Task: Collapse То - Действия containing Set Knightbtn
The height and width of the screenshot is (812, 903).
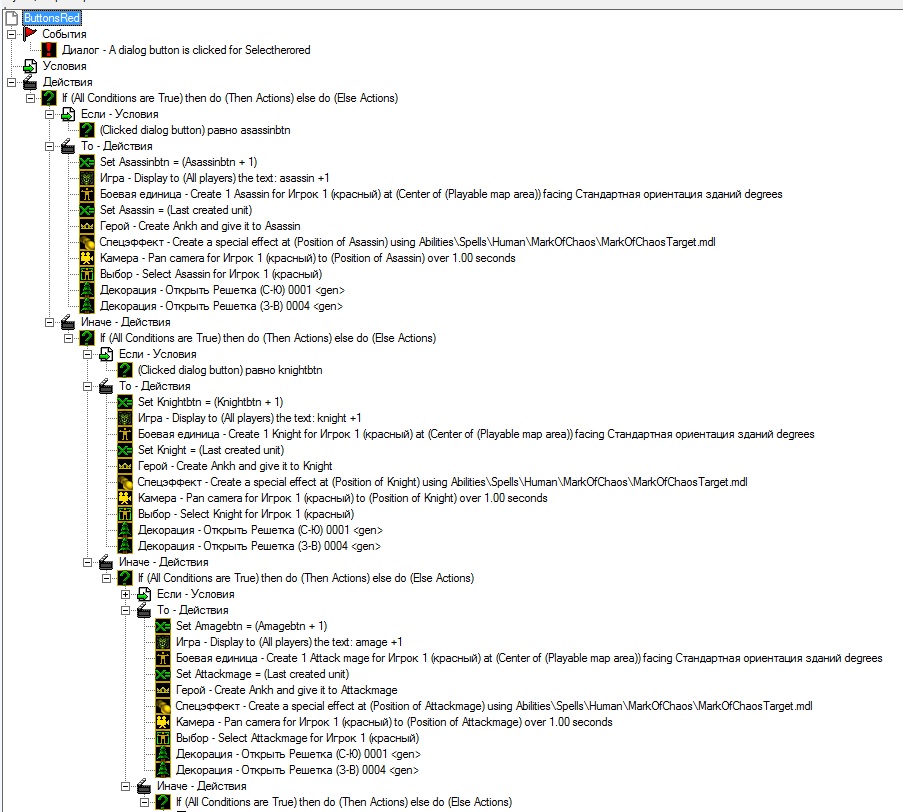Action: pyautogui.click(x=87, y=386)
